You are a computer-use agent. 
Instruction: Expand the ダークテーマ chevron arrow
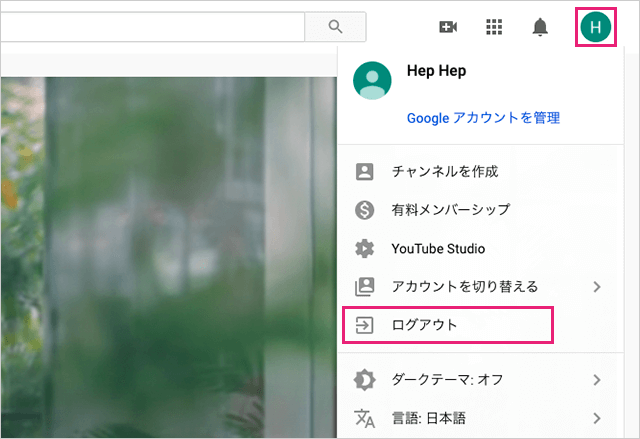pos(597,380)
